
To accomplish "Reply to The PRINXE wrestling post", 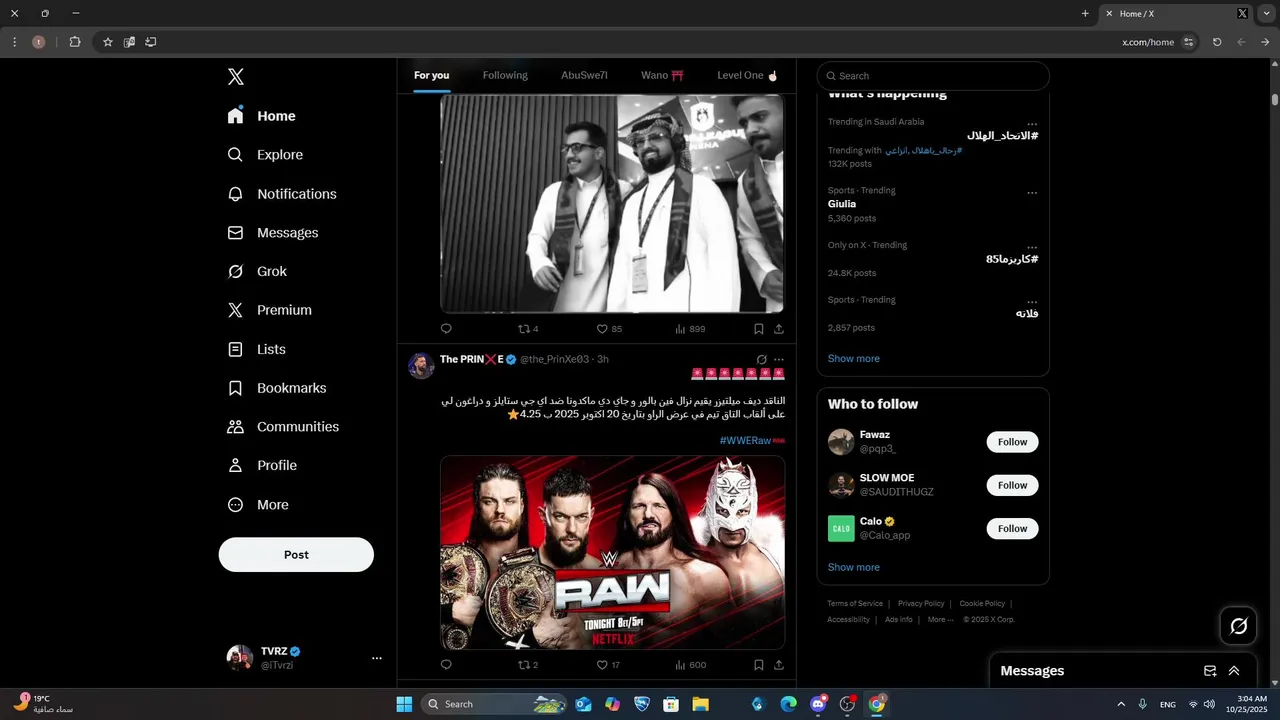I will point(446,665).
